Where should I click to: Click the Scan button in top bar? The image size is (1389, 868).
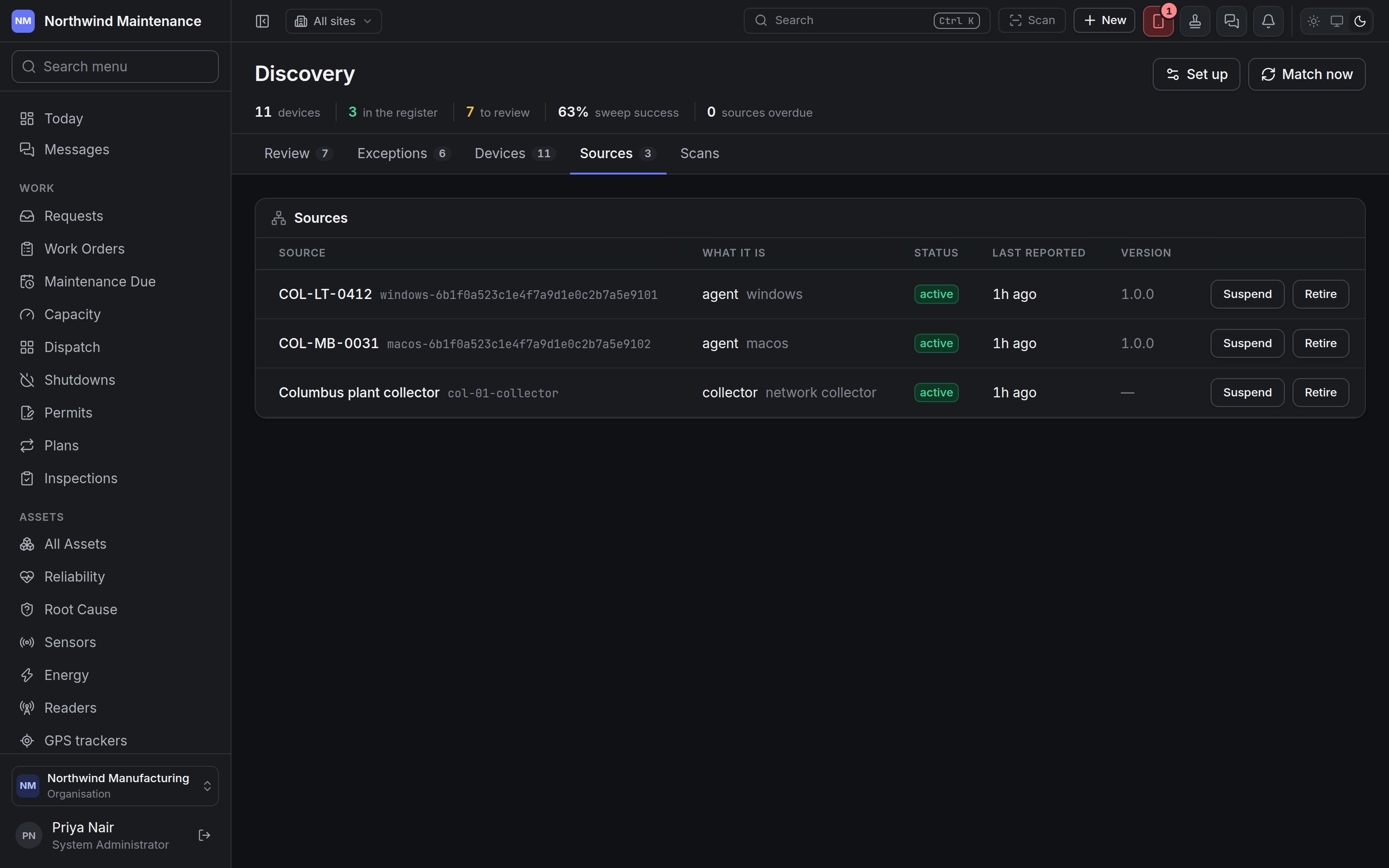pos(1032,21)
